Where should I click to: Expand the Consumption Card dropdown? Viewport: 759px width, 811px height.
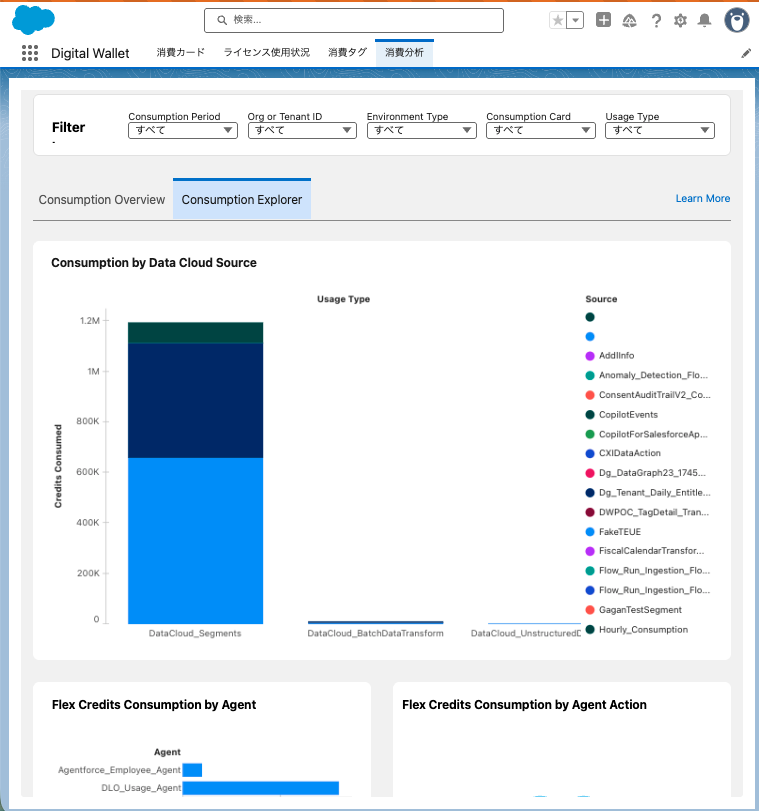[541, 130]
